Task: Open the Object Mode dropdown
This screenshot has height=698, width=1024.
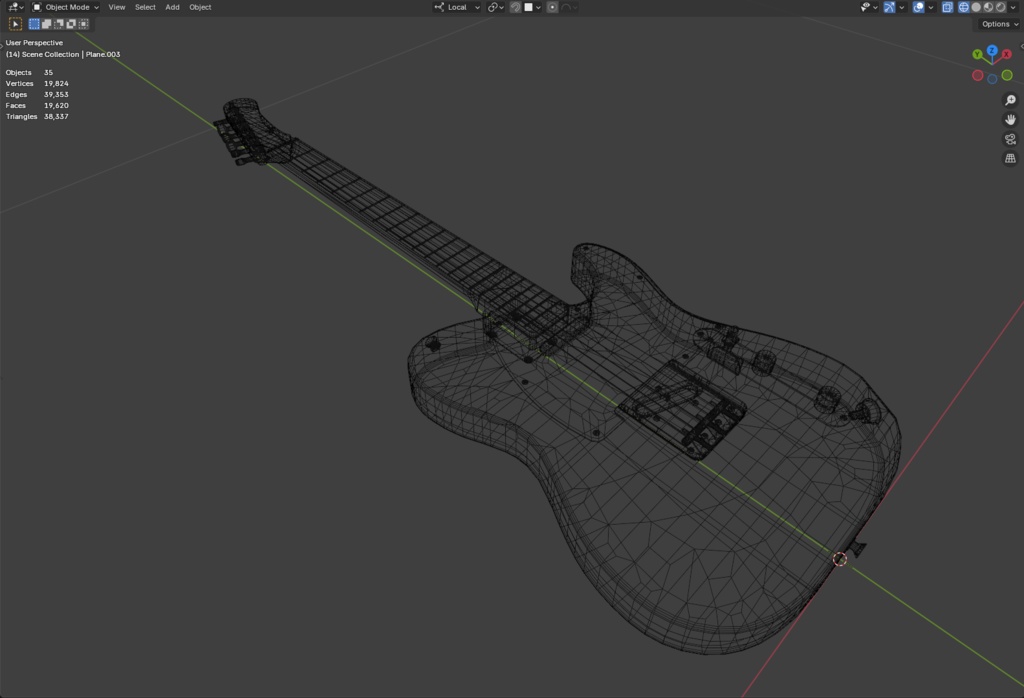Action: pyautogui.click(x=66, y=7)
